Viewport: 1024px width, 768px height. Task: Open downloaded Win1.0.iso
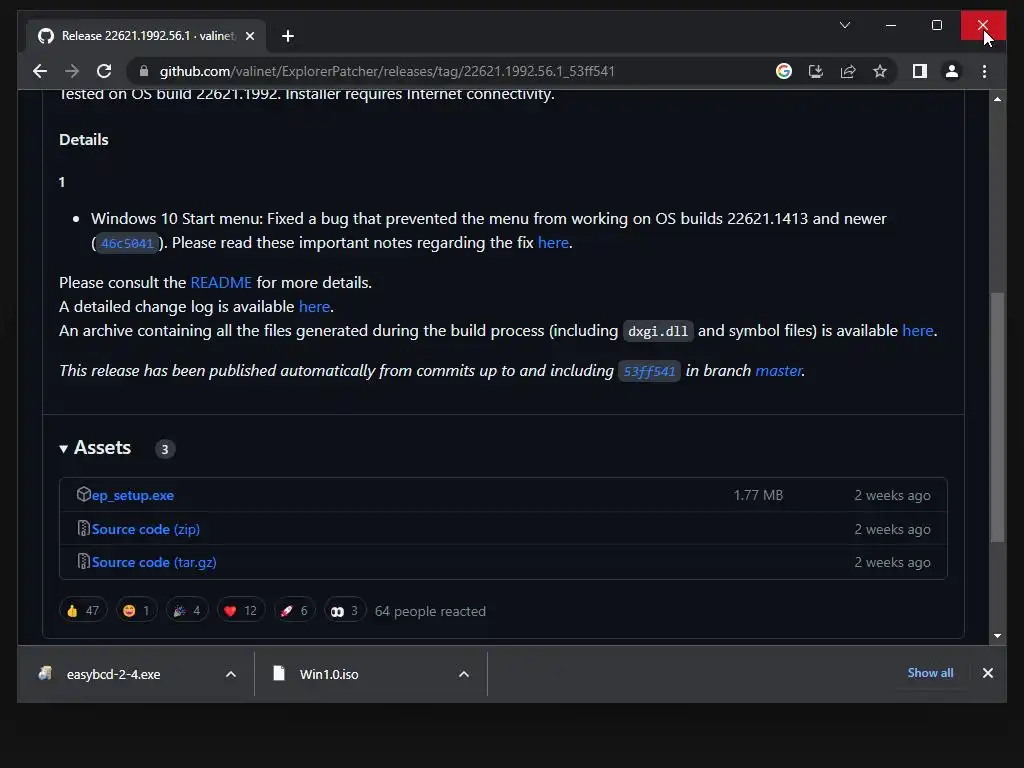coord(330,674)
